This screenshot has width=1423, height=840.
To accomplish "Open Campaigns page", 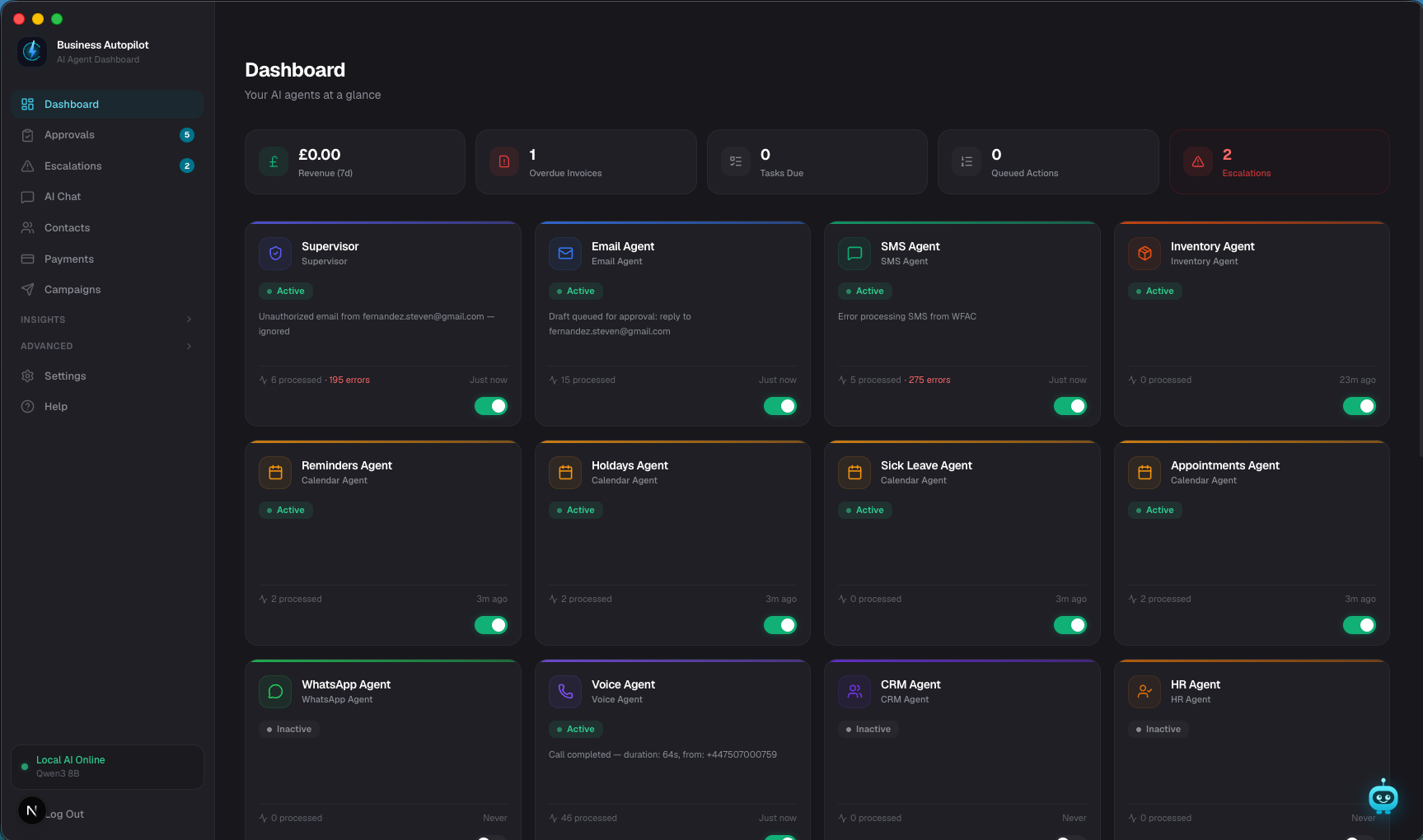I will click(108, 290).
